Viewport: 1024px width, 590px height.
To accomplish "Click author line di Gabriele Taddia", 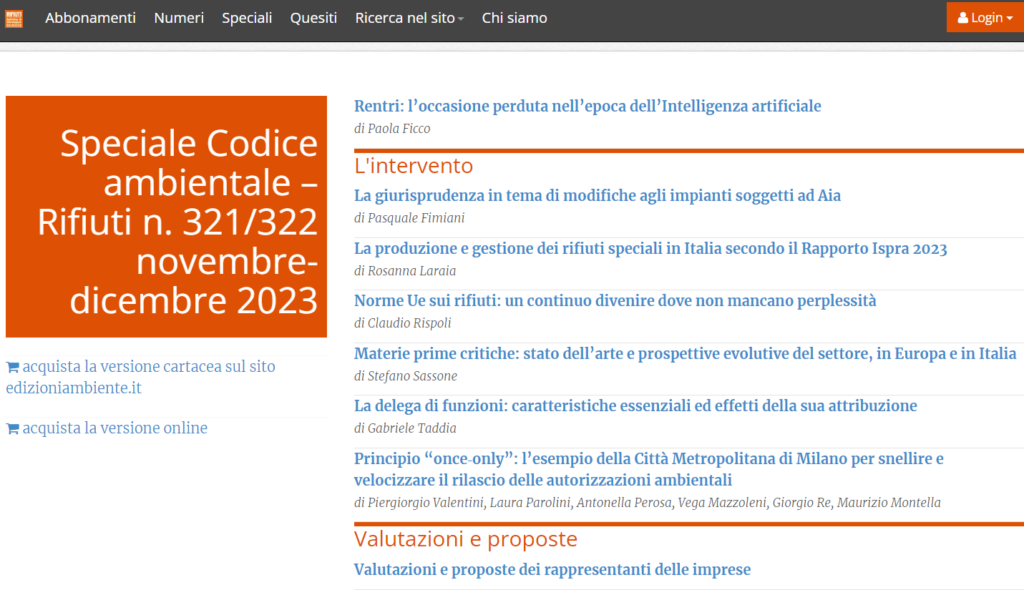I will 405,429.
